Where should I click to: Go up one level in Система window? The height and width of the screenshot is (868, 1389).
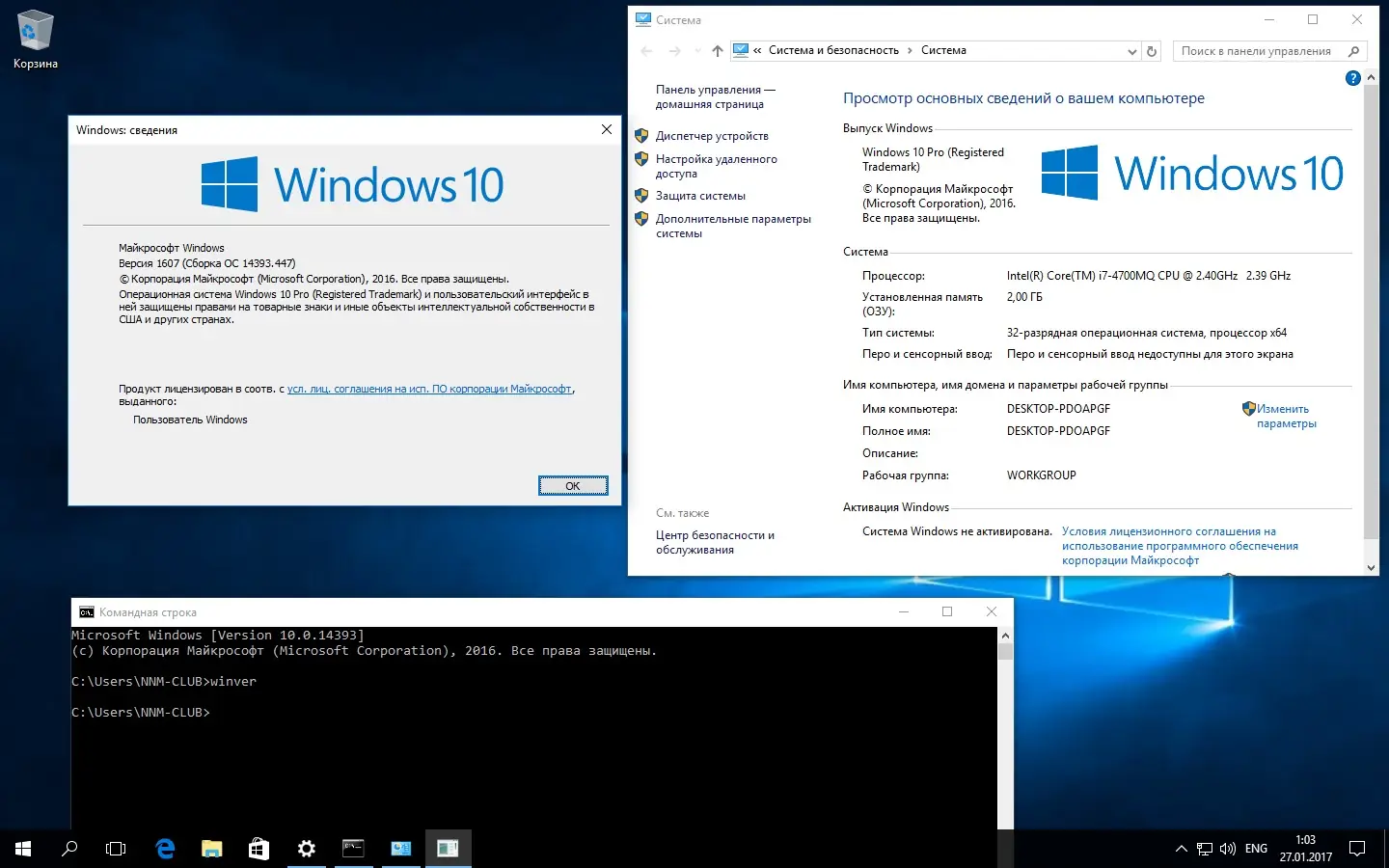coord(718,51)
